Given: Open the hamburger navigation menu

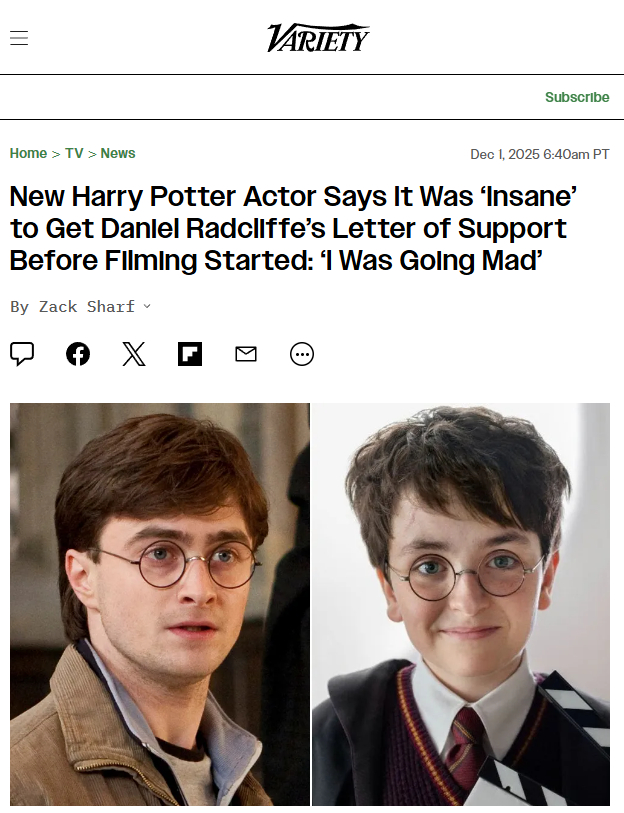Looking at the screenshot, I should click(19, 38).
